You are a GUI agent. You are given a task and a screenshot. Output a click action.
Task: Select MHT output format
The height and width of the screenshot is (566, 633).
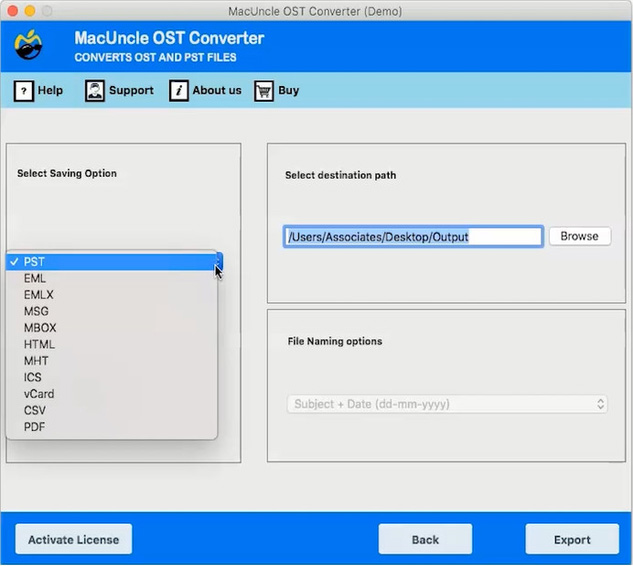coord(111,361)
